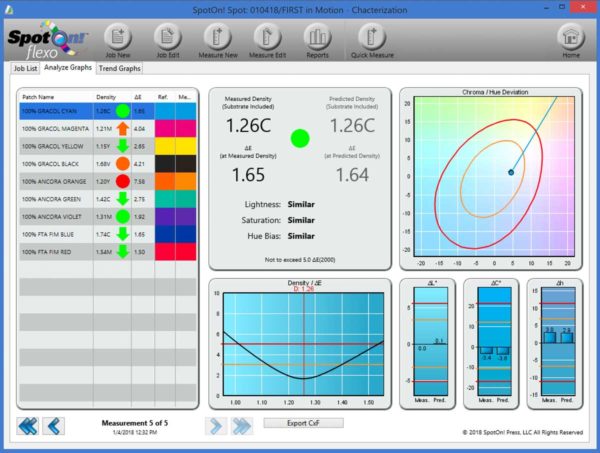Click the Density / ΔE curve graph
This screenshot has width=600, height=453.
tap(303, 344)
